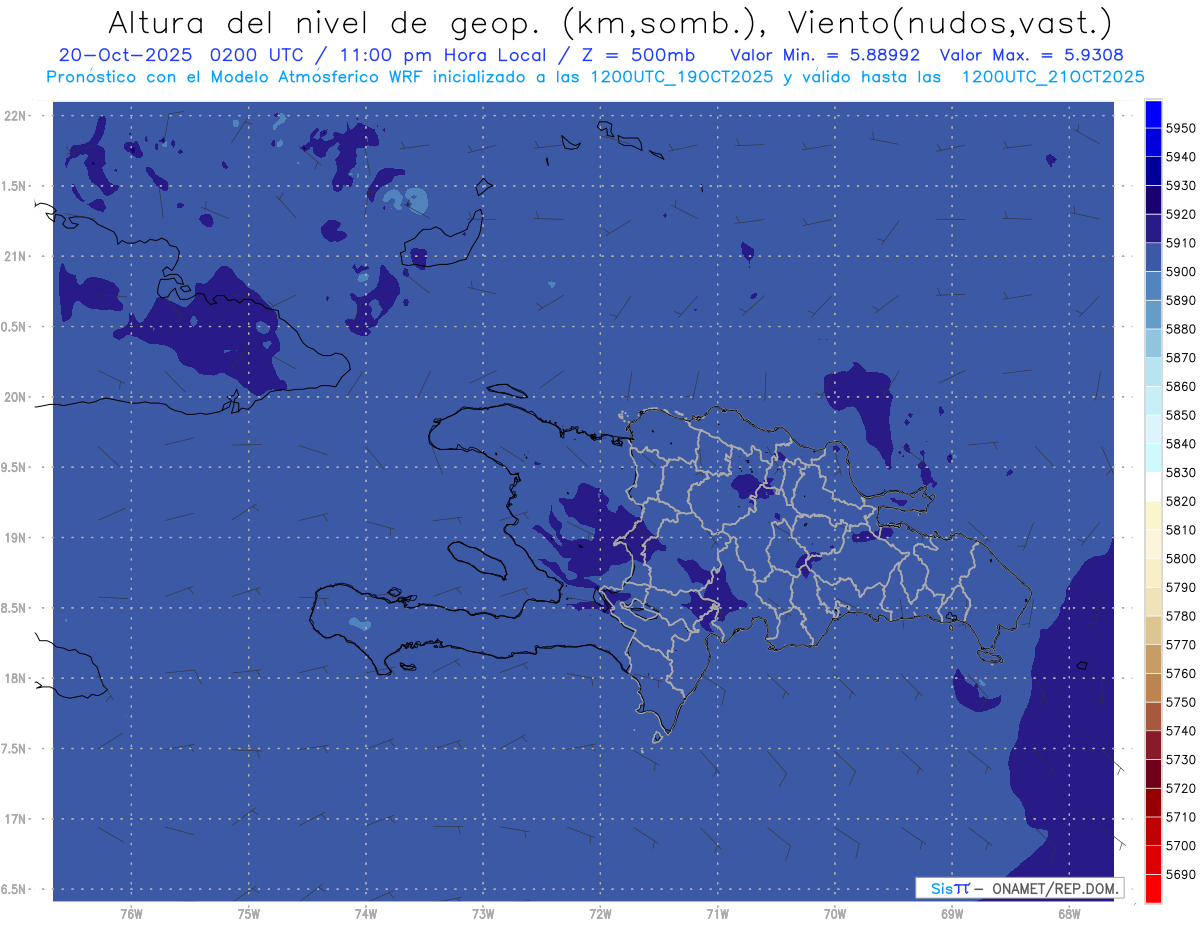Click the 5930 colorbar label
1200x927 pixels.
(1181, 186)
